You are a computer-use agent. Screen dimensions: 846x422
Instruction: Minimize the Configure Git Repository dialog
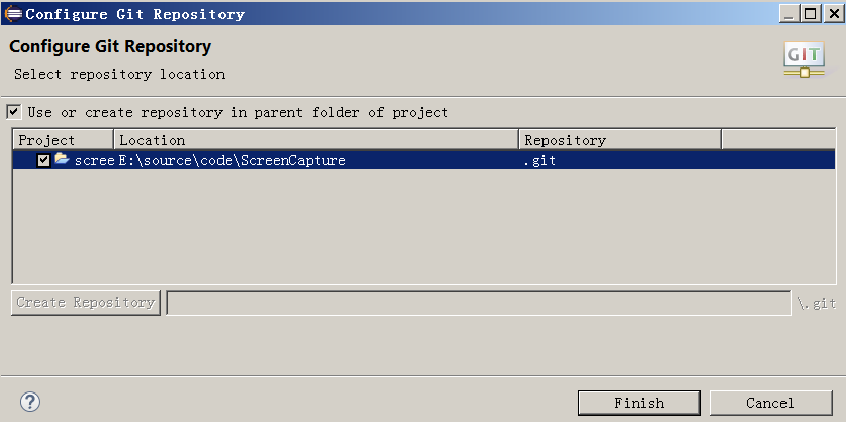click(x=789, y=13)
